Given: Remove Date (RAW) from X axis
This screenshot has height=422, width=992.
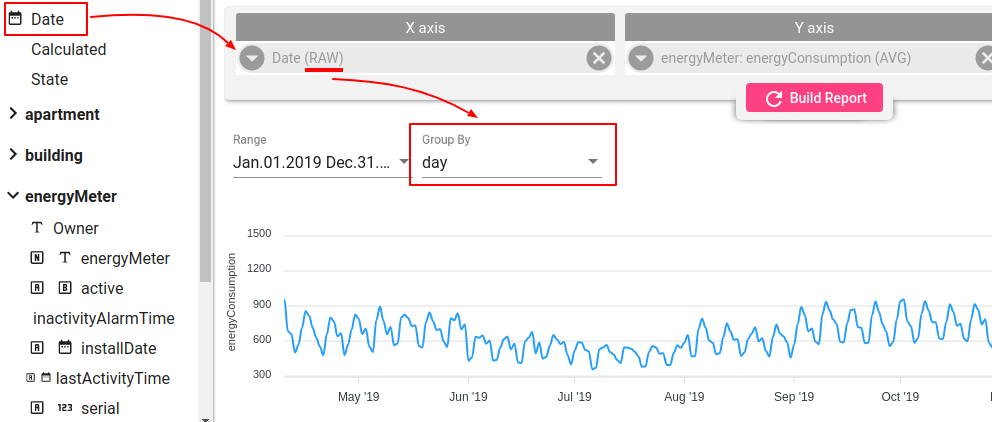Looking at the screenshot, I should point(598,59).
